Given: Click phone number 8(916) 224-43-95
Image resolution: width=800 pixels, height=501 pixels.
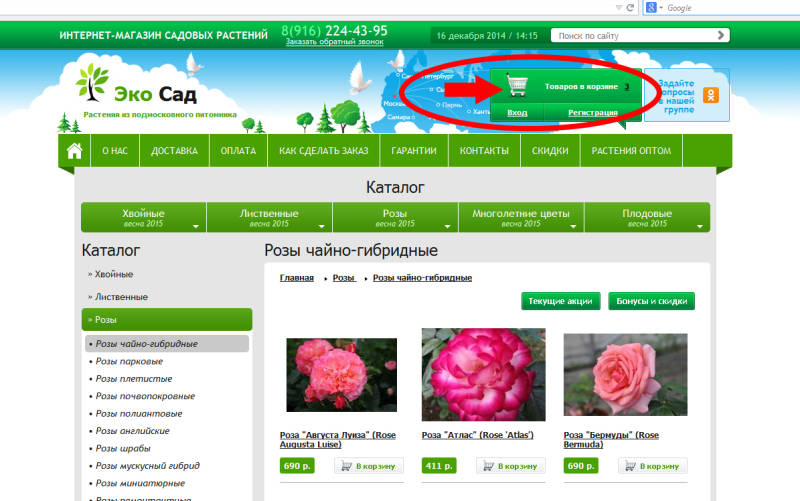Looking at the screenshot, I should pos(334,31).
